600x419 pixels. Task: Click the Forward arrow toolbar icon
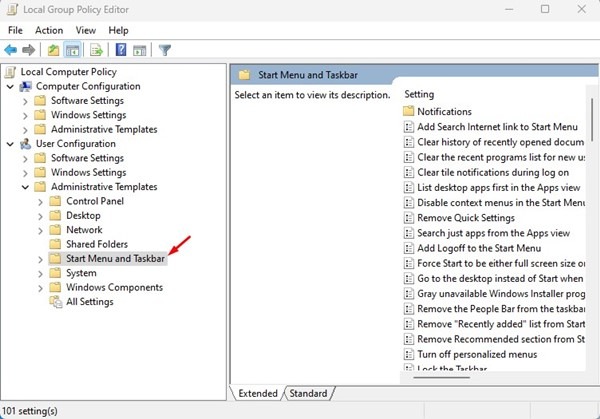coord(29,49)
